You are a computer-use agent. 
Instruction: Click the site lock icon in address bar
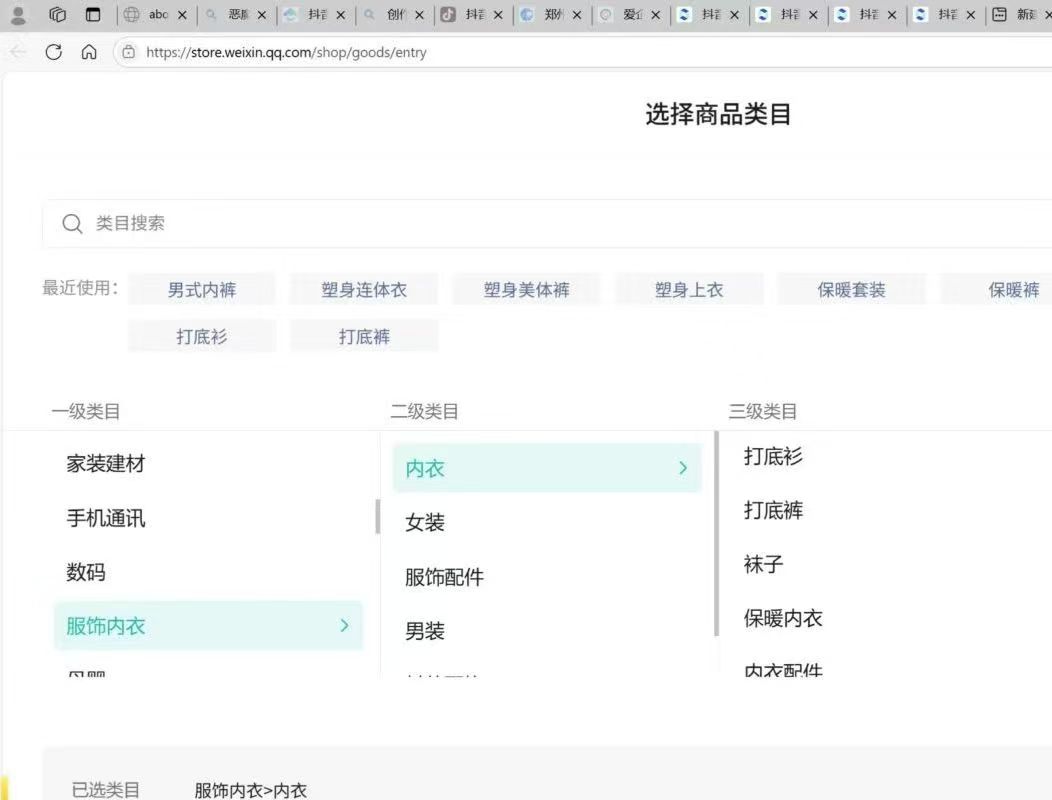click(x=128, y=52)
